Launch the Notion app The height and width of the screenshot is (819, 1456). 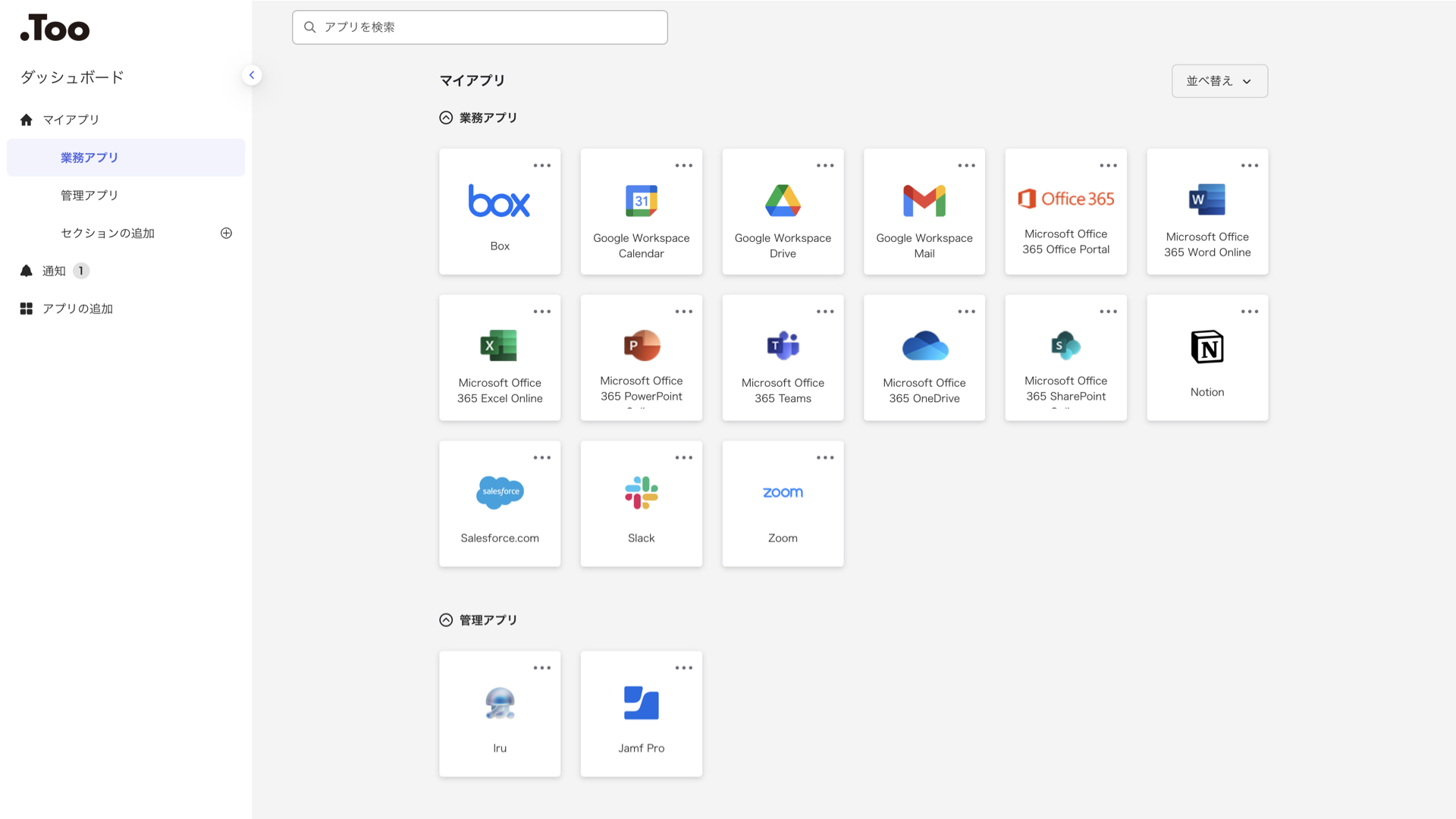(x=1207, y=358)
